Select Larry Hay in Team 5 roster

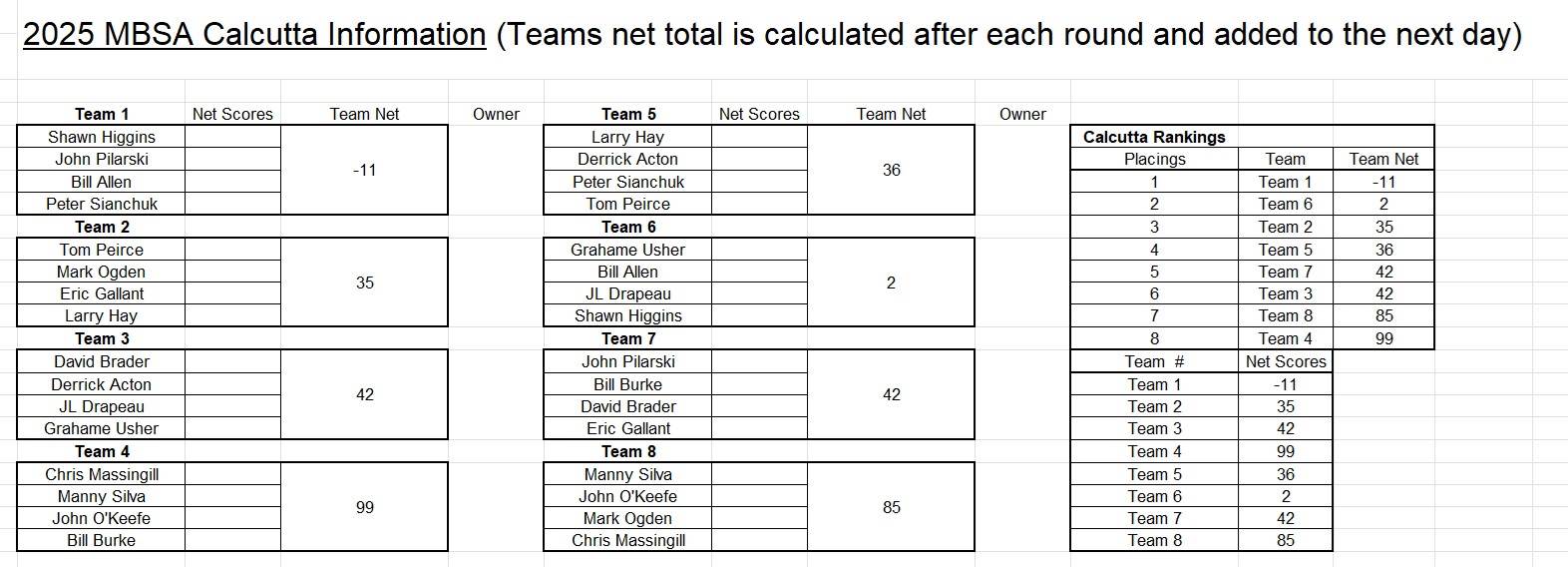click(627, 137)
